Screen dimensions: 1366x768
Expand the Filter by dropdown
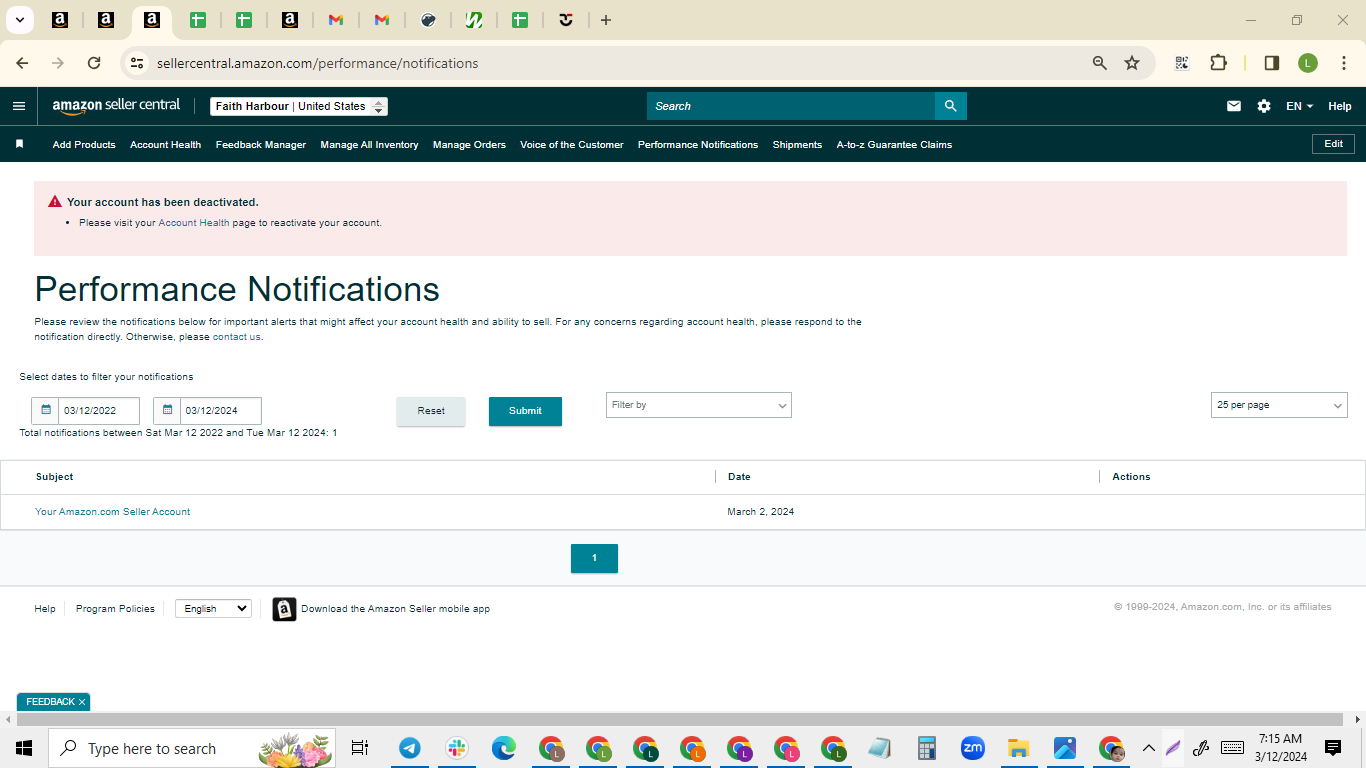click(x=699, y=405)
